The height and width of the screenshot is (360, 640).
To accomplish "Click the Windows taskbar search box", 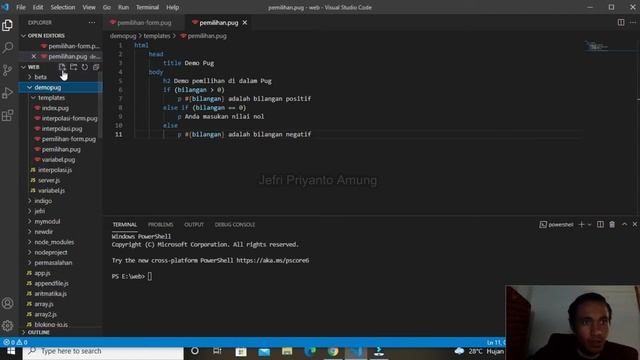I will tap(103, 351).
